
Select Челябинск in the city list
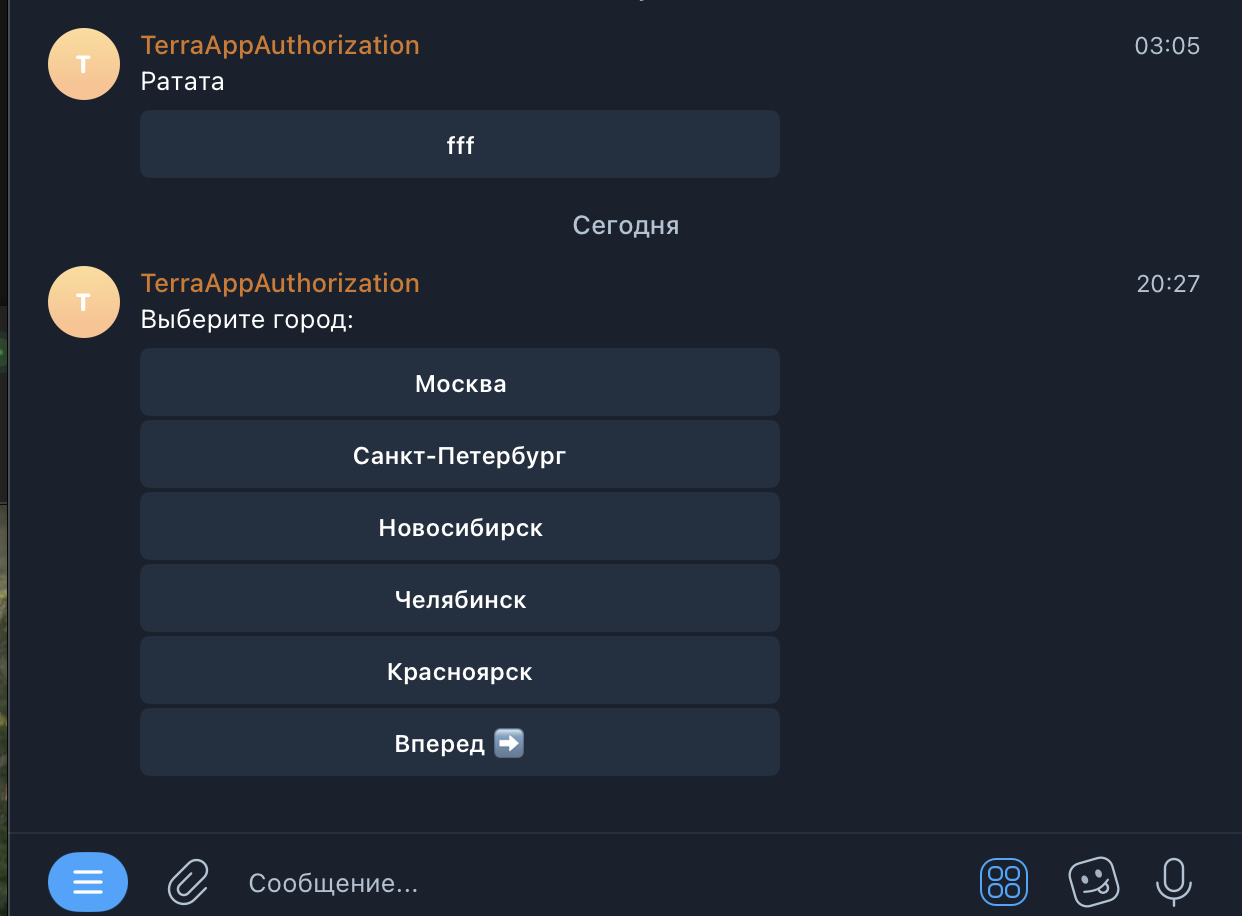(x=460, y=599)
